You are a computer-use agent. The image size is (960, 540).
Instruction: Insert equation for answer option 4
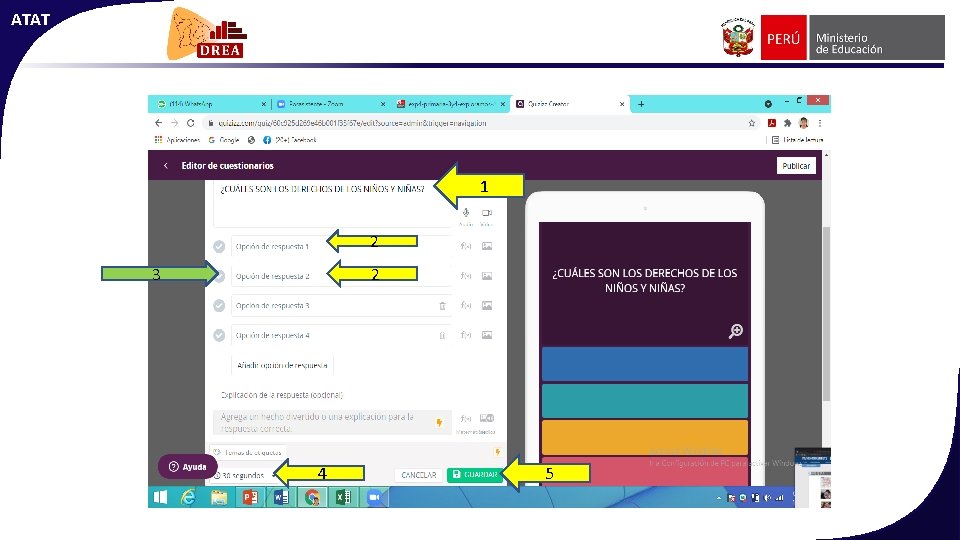(x=466, y=335)
